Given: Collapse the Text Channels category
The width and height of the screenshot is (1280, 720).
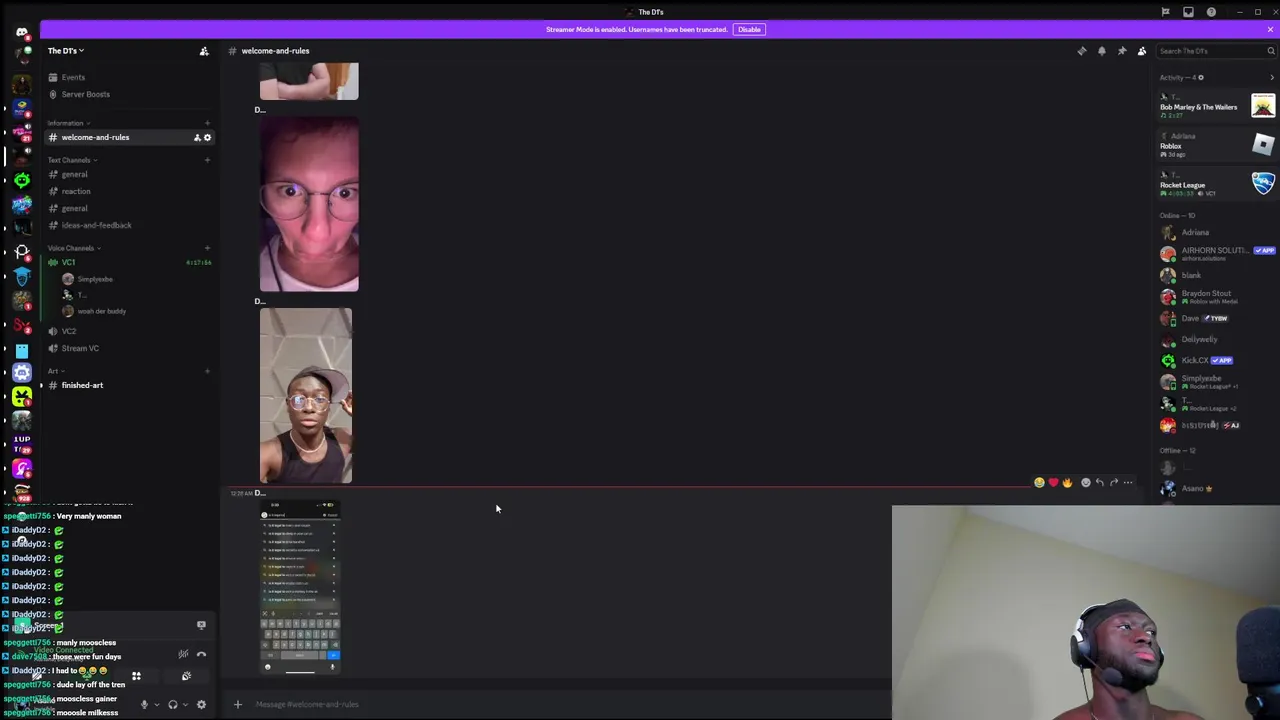Looking at the screenshot, I should point(72,160).
